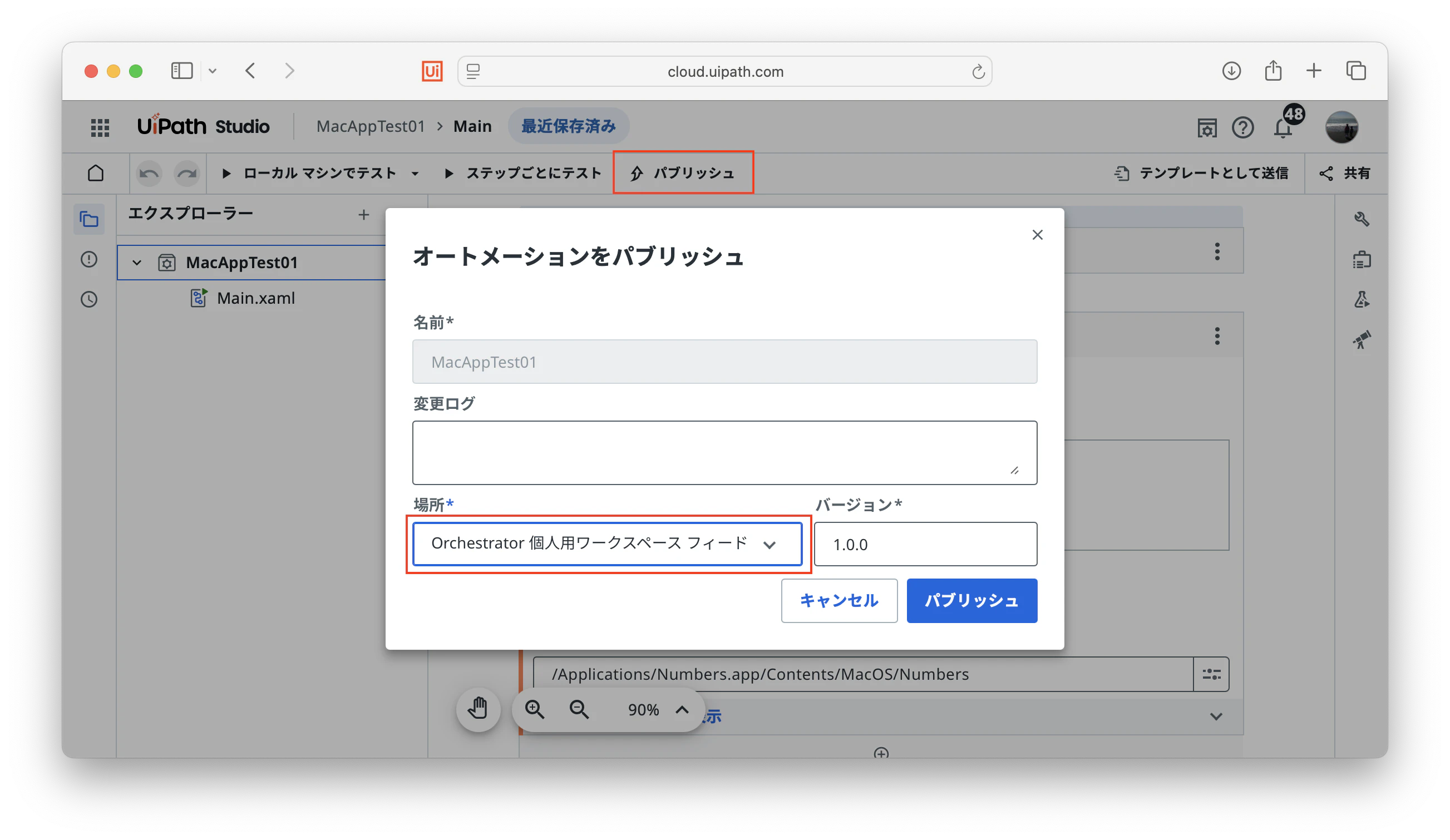This screenshot has height=840, width=1450.
Task: Show Safari tab overview
Action: pyautogui.click(x=1355, y=71)
